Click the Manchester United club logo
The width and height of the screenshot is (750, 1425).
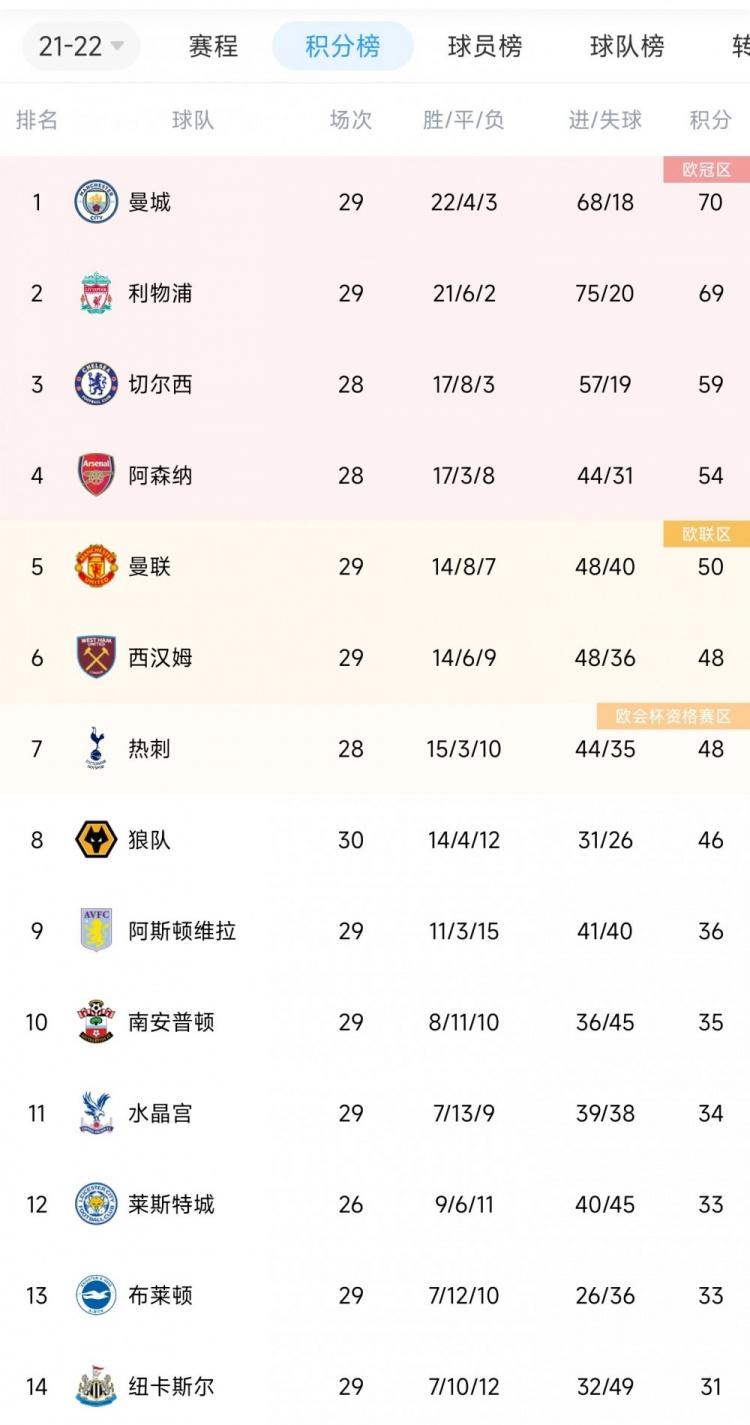tap(95, 566)
